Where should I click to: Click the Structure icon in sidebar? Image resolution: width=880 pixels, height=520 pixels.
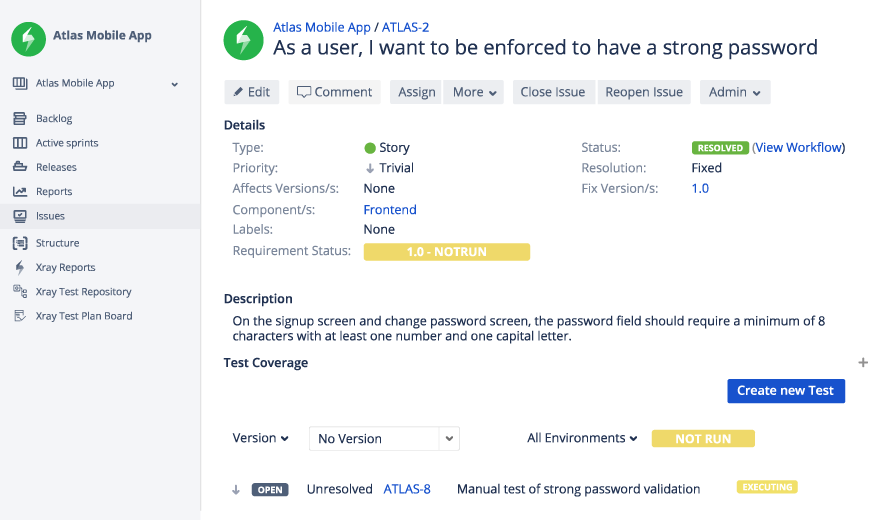(x=19, y=243)
